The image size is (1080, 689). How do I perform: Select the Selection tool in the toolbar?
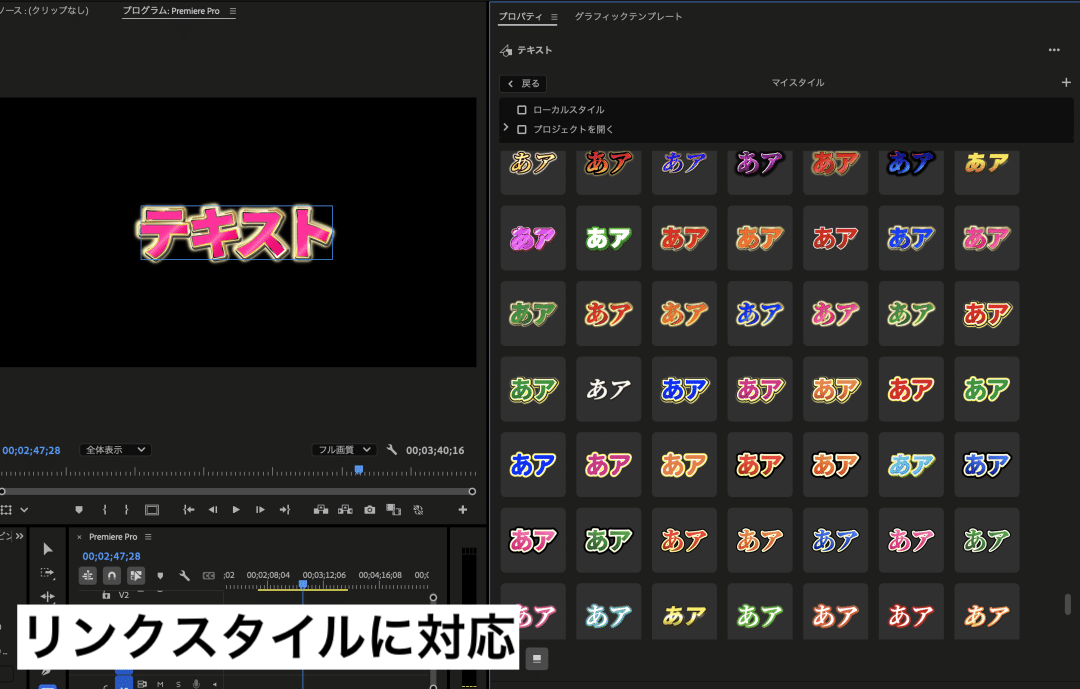47,548
